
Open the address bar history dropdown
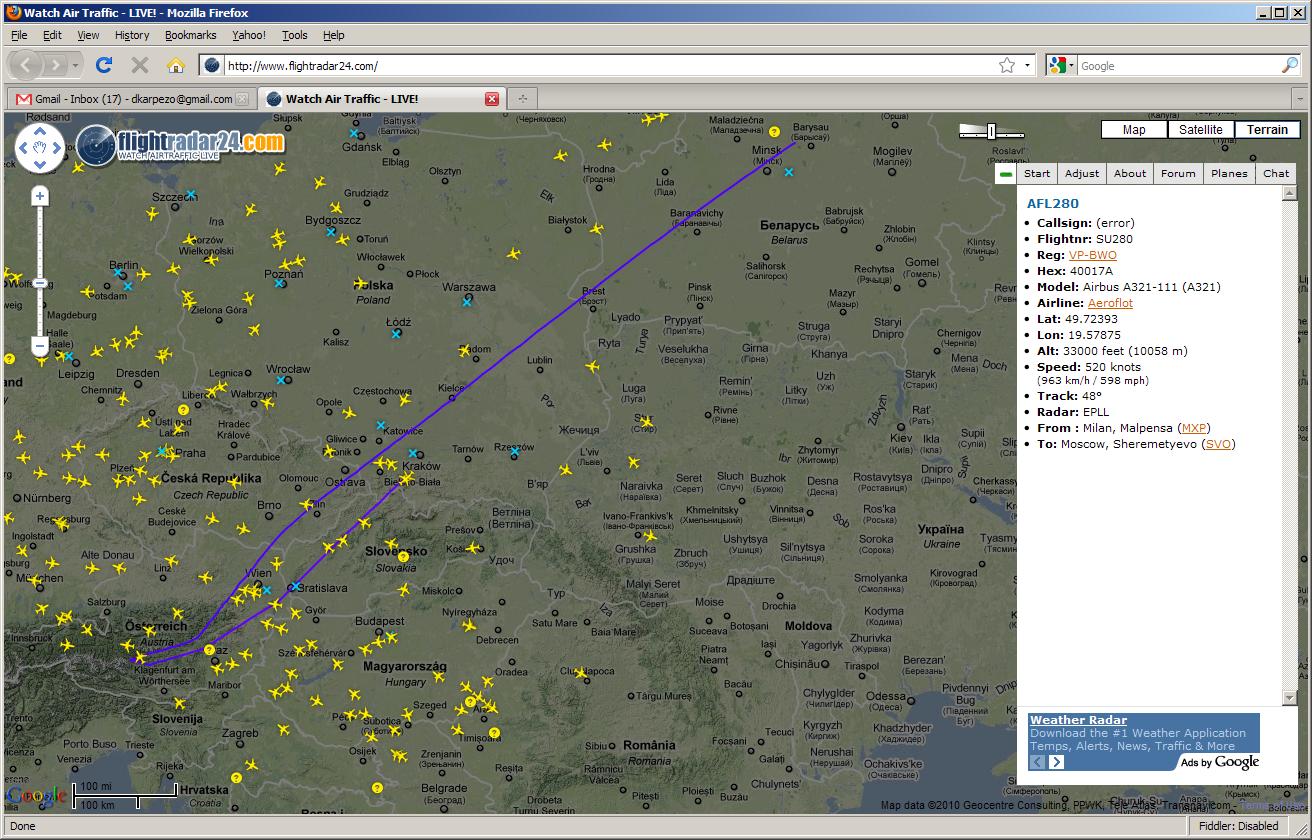[1028, 66]
